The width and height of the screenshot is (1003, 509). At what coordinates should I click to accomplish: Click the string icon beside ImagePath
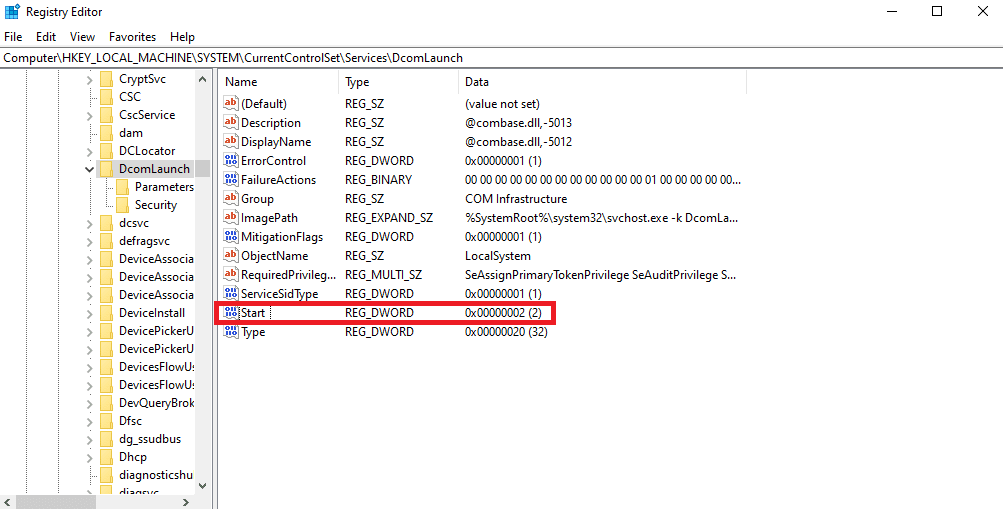[x=230, y=217]
